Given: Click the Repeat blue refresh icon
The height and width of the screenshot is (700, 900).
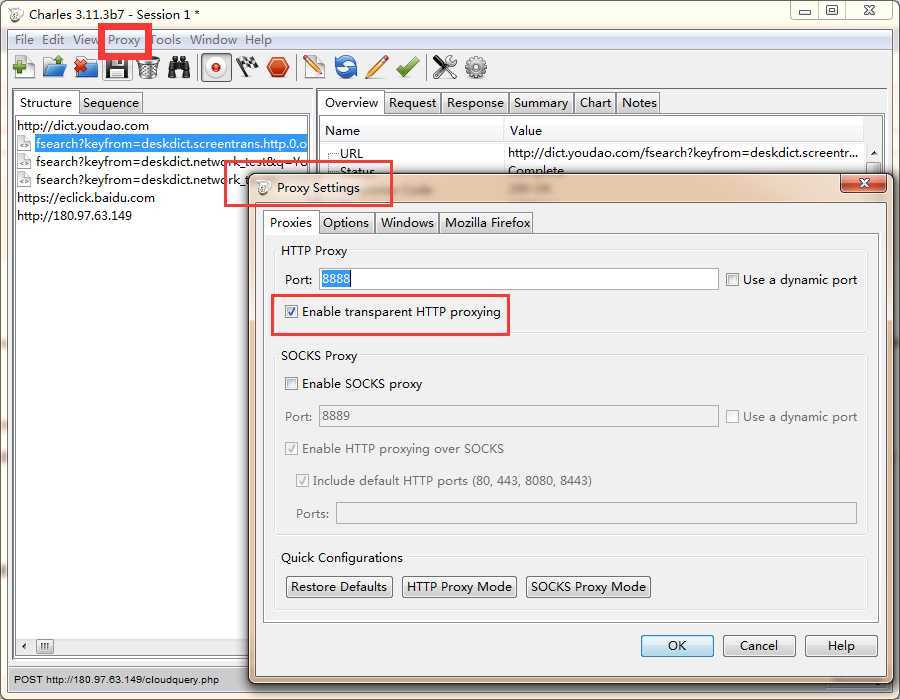Looking at the screenshot, I should 346,67.
